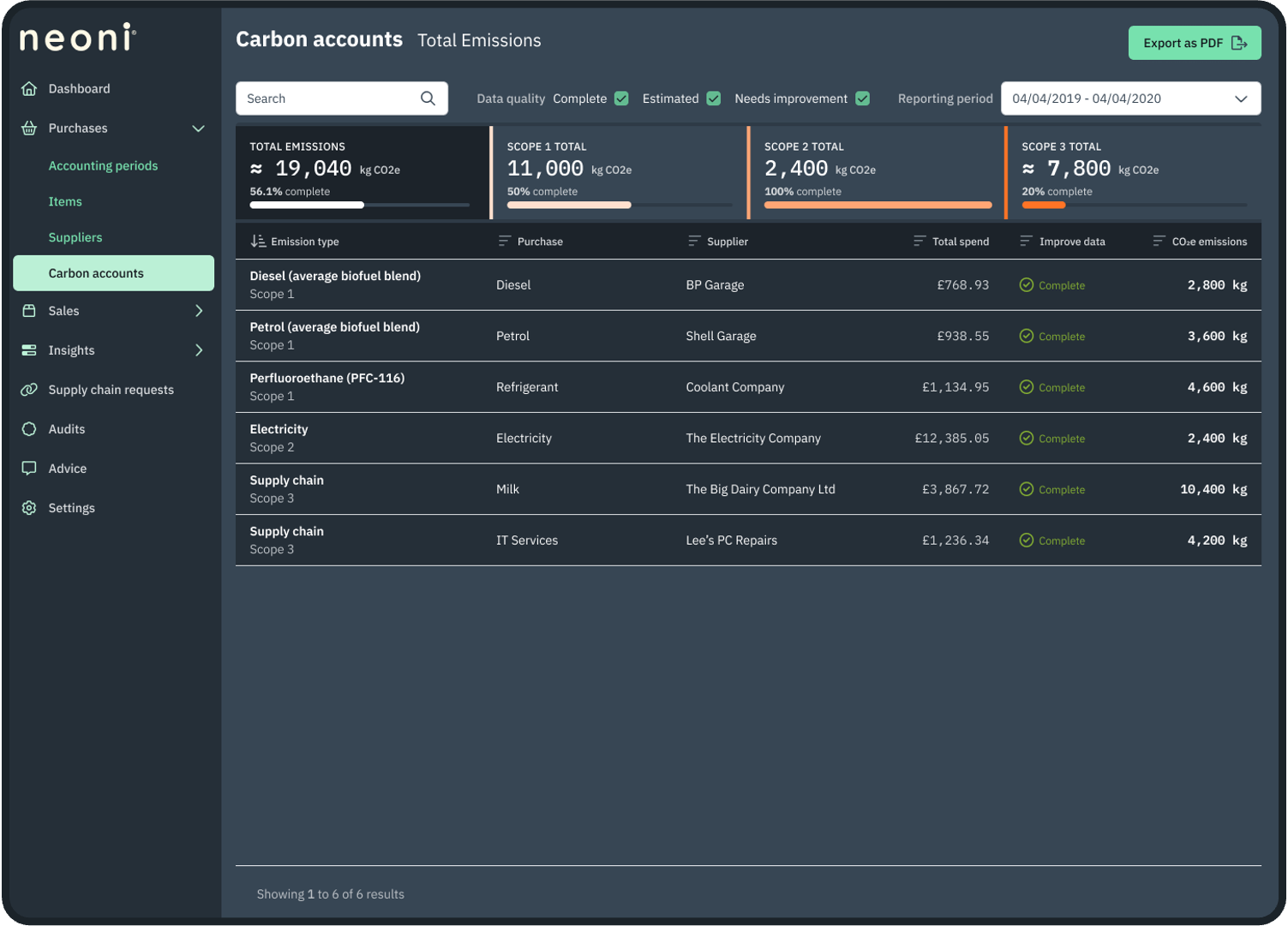Click 'Lee's PC Repairs' supplier cell
The height and width of the screenshot is (926, 1288).
click(x=731, y=541)
